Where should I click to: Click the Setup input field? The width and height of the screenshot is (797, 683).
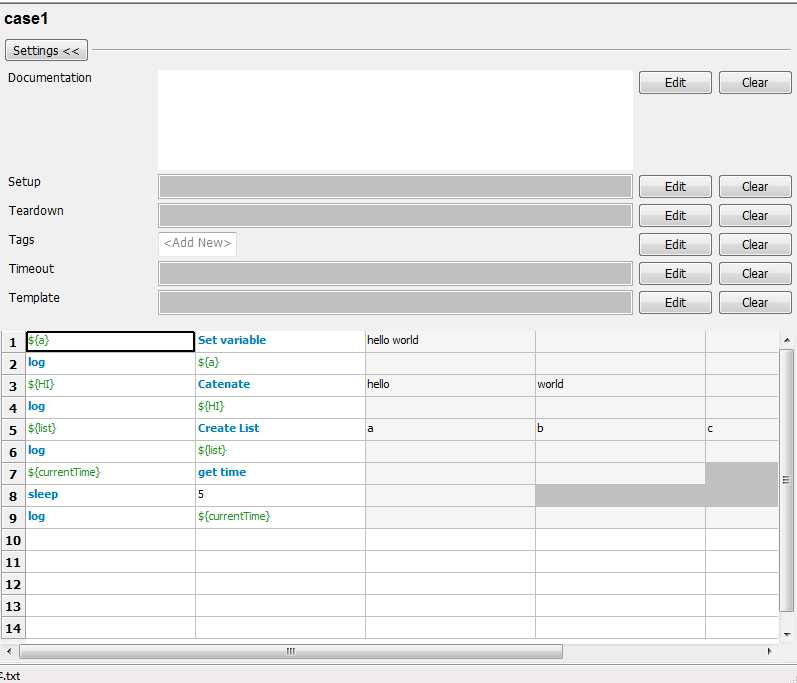[x=395, y=187]
